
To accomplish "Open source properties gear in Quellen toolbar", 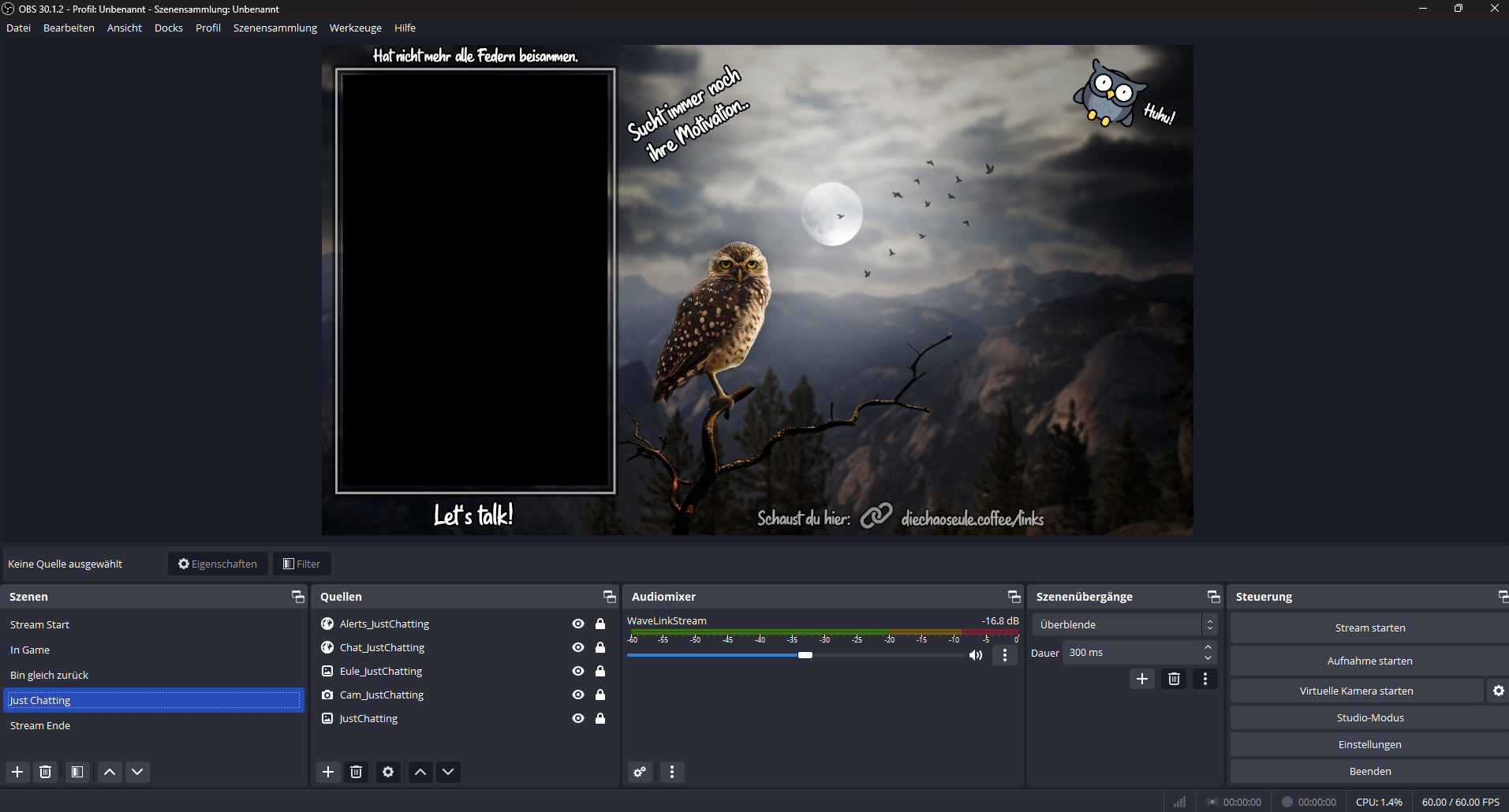I will point(388,772).
